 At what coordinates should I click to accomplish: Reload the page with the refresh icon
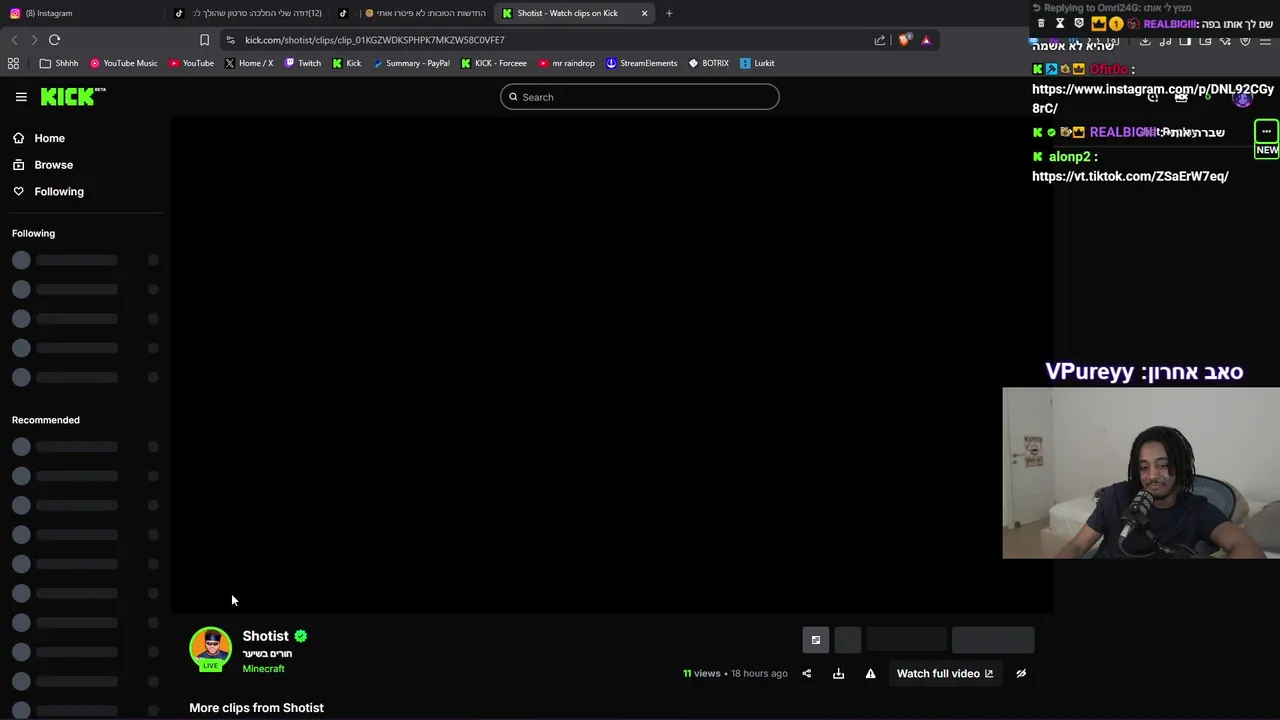point(54,40)
